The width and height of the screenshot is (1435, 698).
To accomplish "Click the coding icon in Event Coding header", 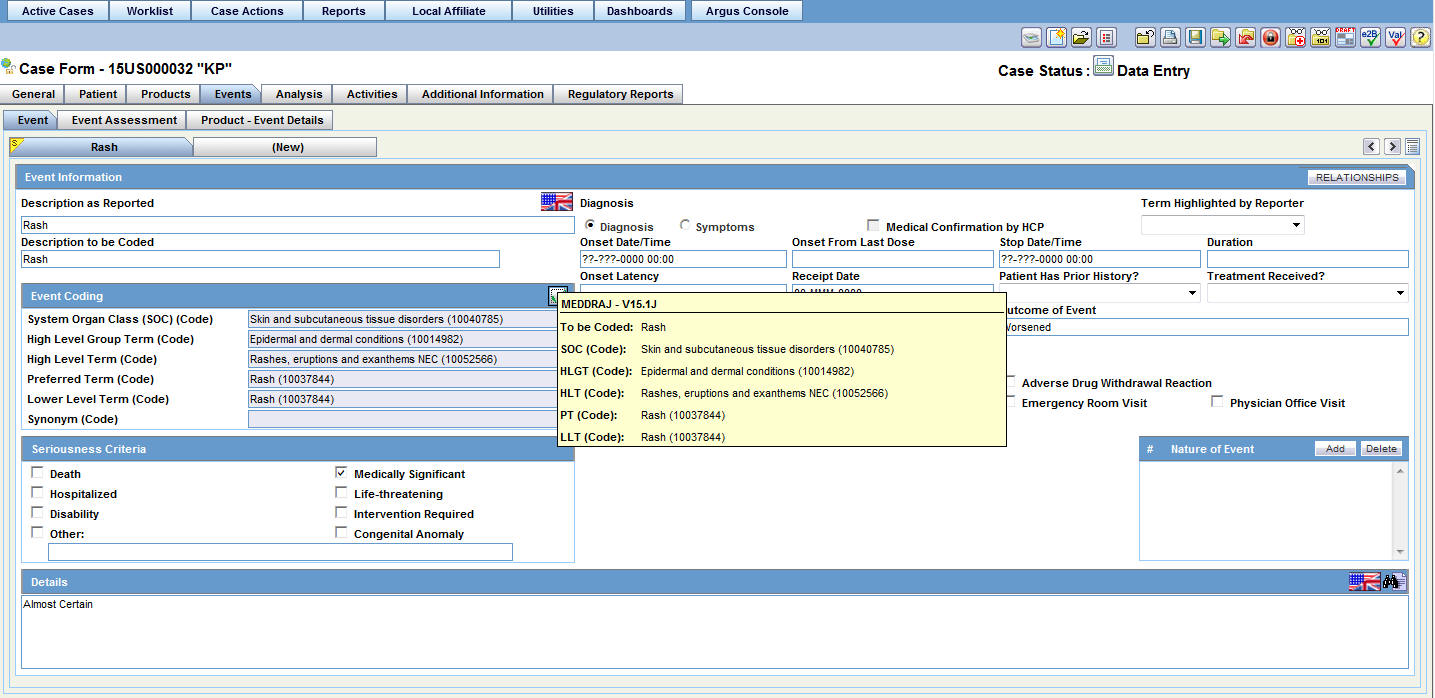I will [556, 295].
